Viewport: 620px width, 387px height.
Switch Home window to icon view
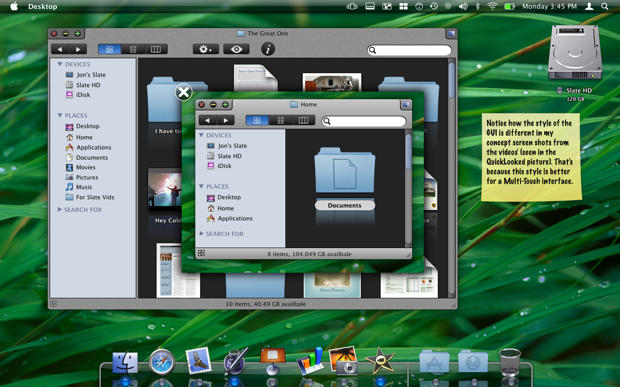coord(257,120)
